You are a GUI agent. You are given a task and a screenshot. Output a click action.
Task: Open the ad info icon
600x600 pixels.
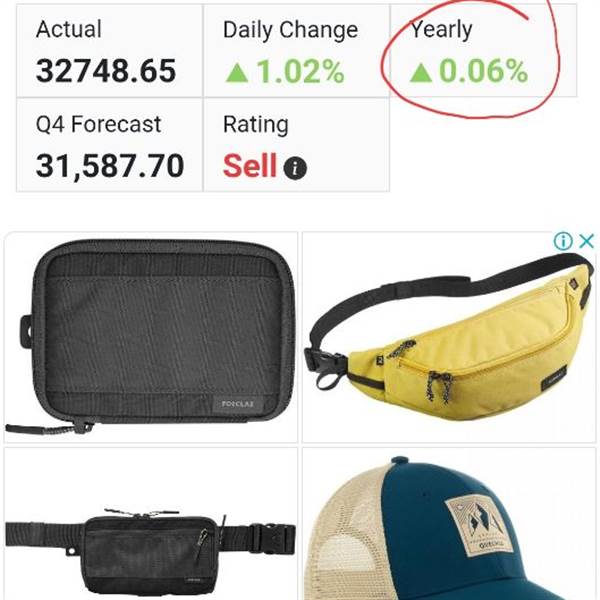click(563, 241)
